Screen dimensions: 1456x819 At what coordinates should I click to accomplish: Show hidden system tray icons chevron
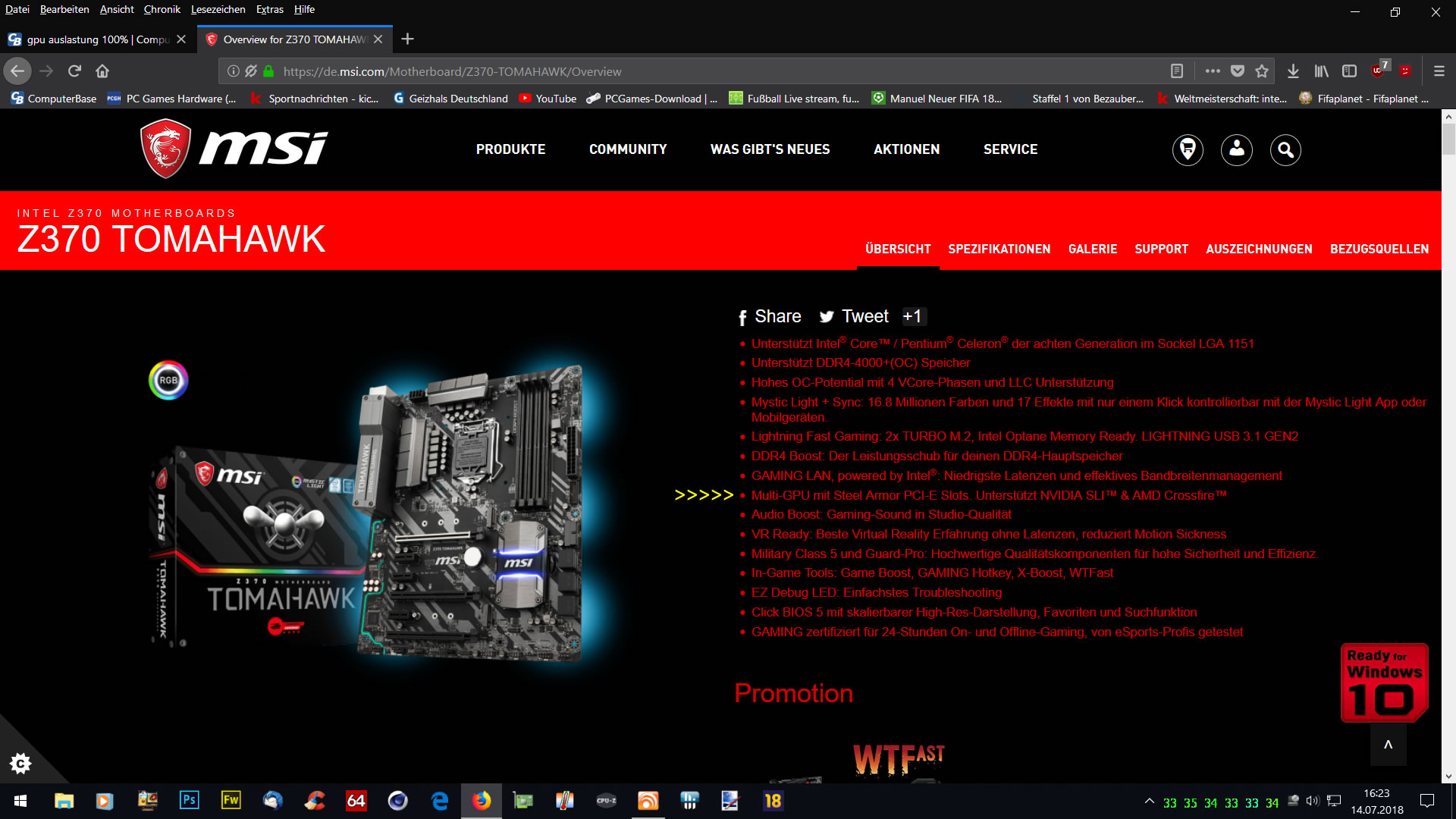click(1150, 801)
